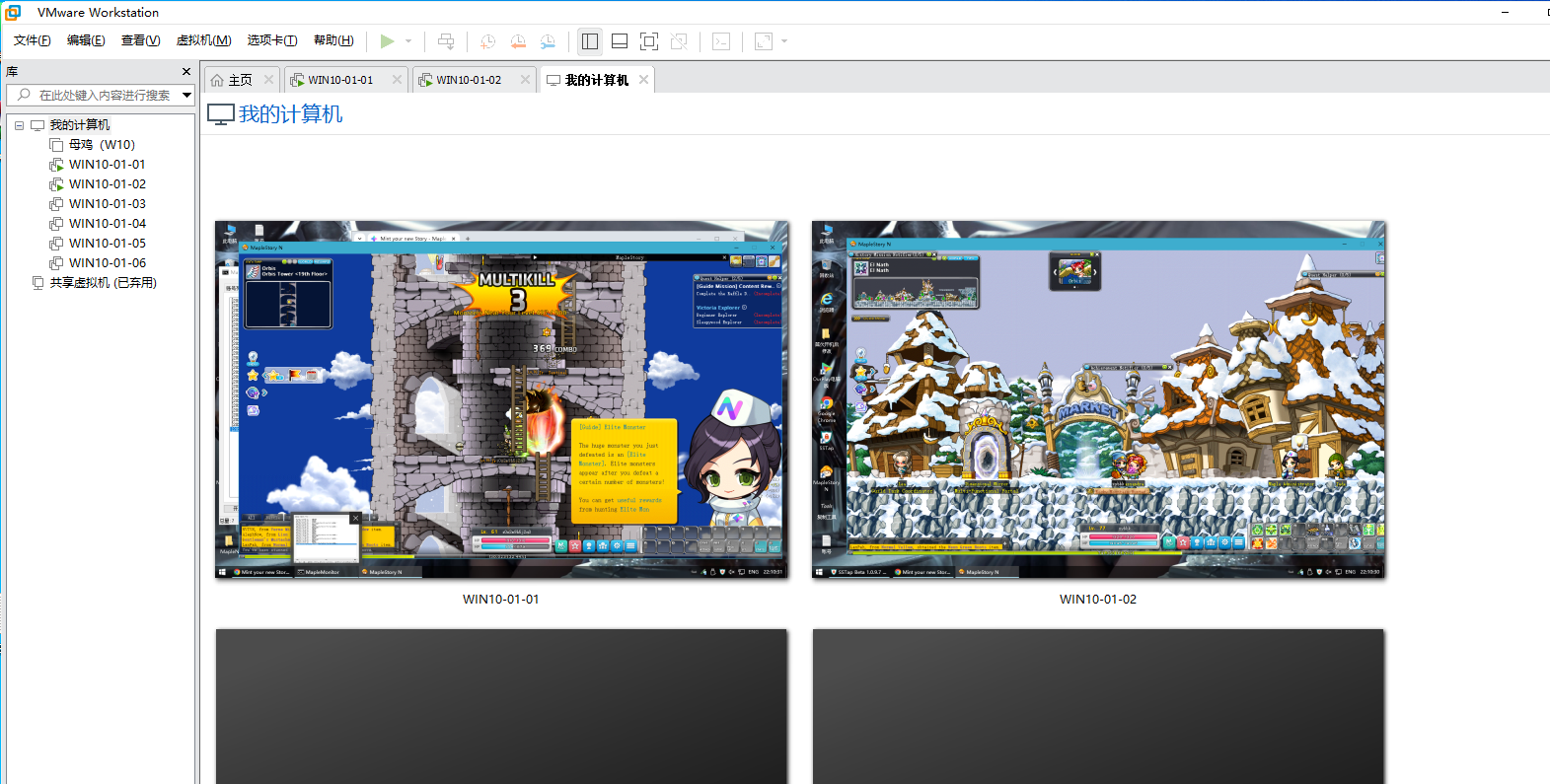The height and width of the screenshot is (784, 1550).
Task: Open the console view toolbar icon
Action: point(721,41)
